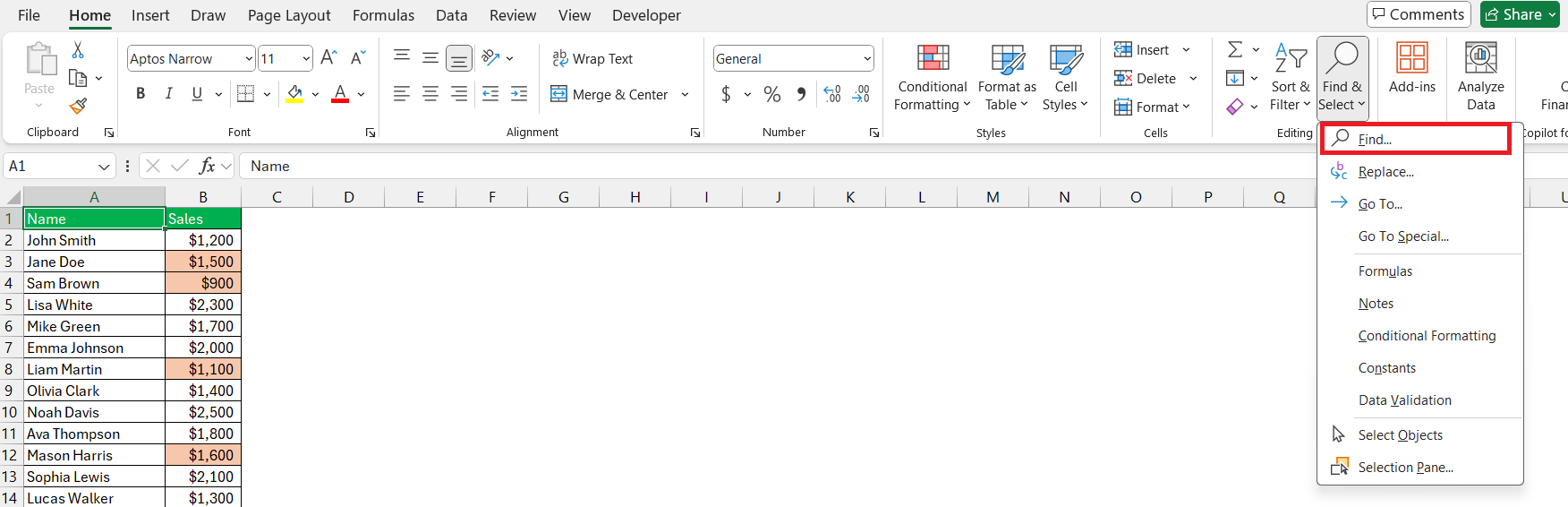The image size is (1568, 507).
Task: Click Decrease Indent icon
Action: [x=490, y=93]
